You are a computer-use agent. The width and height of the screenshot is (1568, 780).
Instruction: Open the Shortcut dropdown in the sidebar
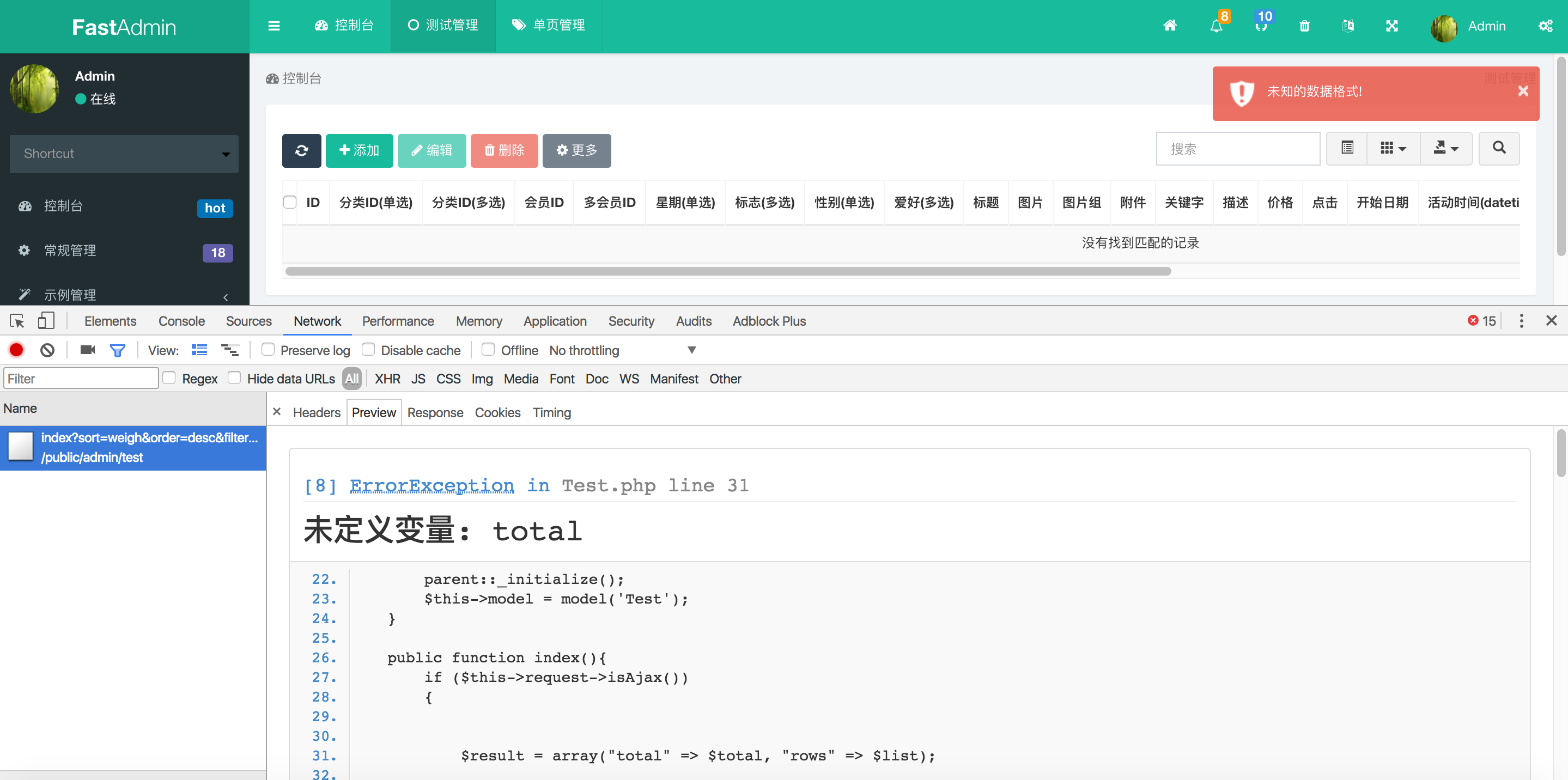tap(124, 154)
